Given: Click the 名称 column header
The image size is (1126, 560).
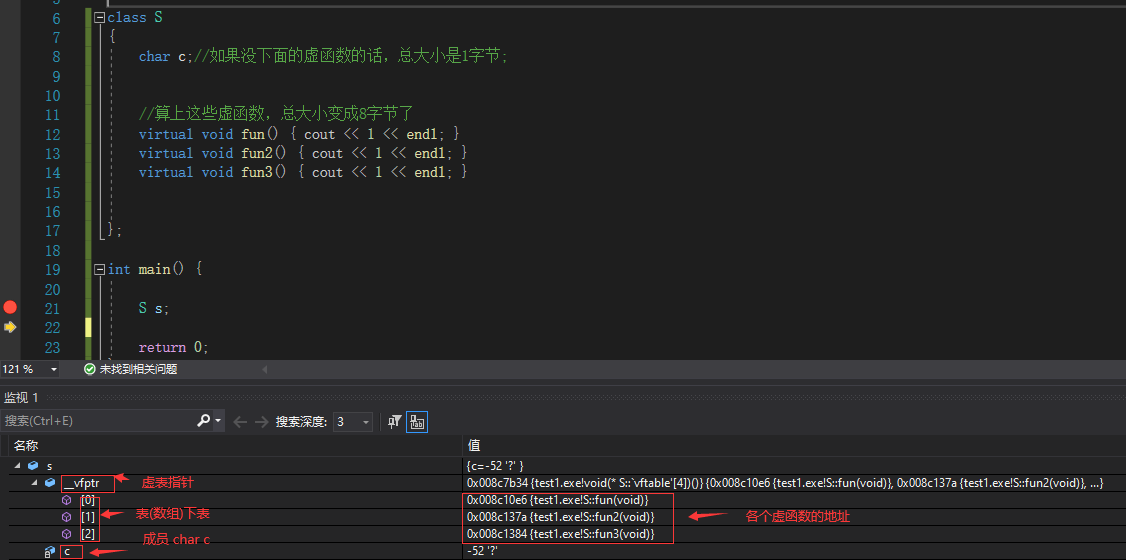Looking at the screenshot, I should [26, 445].
